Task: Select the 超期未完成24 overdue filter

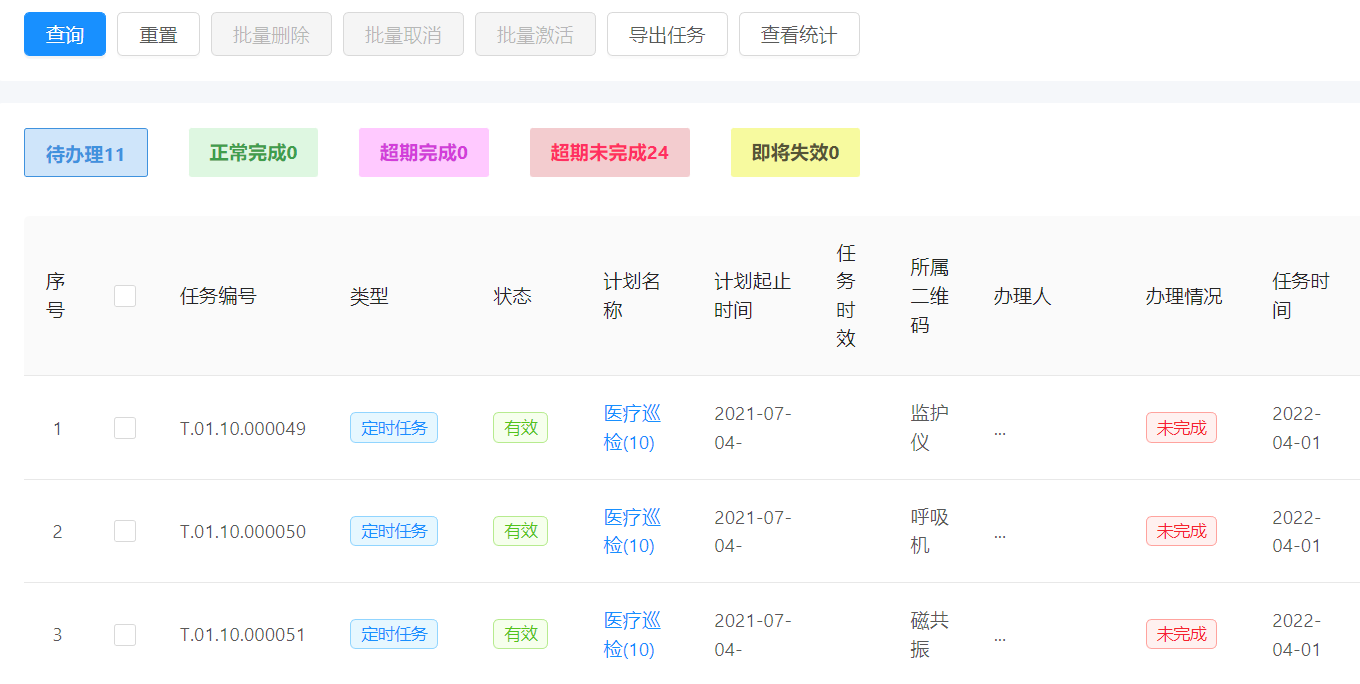Action: [610, 152]
